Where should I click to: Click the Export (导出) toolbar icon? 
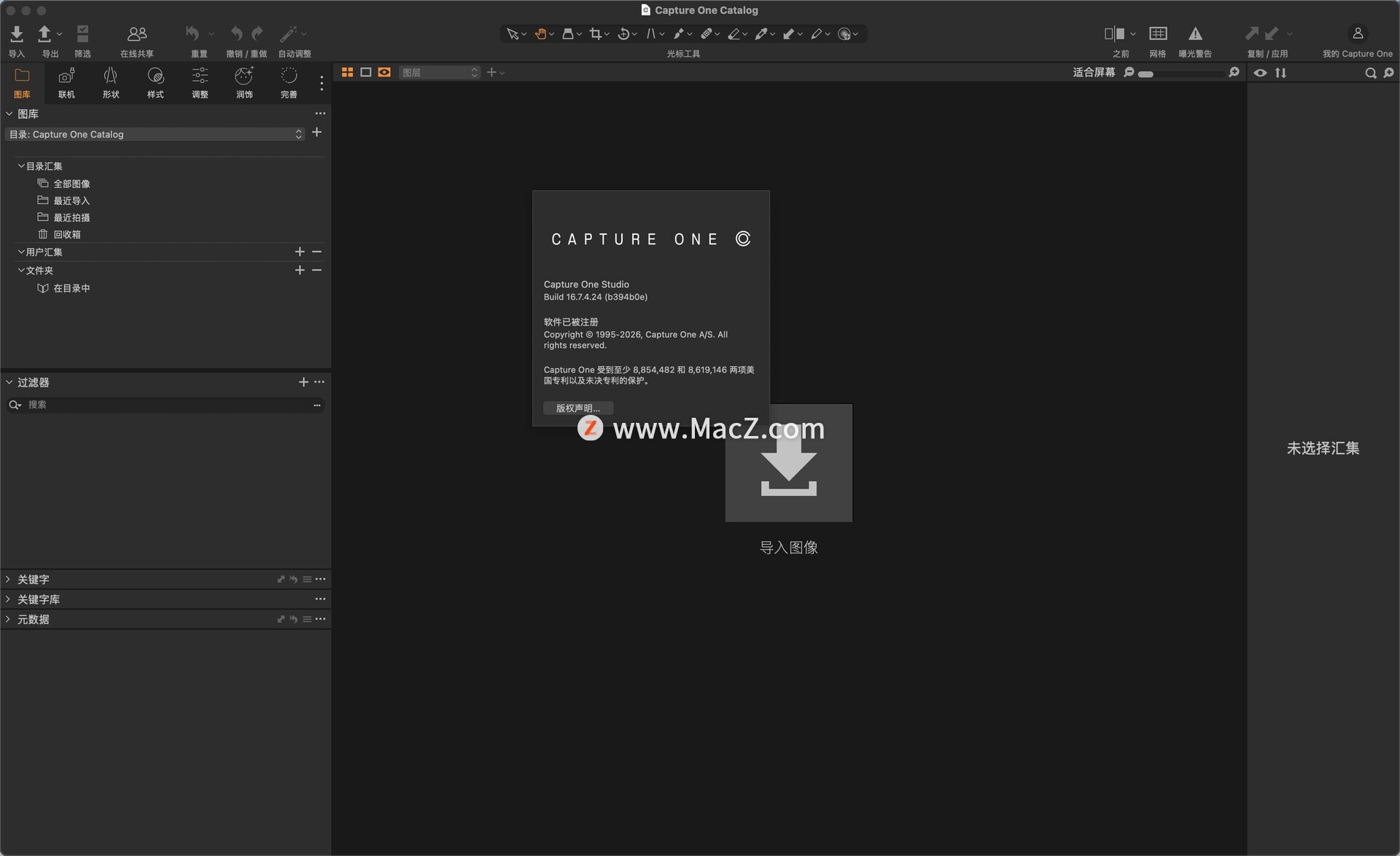[x=44, y=34]
